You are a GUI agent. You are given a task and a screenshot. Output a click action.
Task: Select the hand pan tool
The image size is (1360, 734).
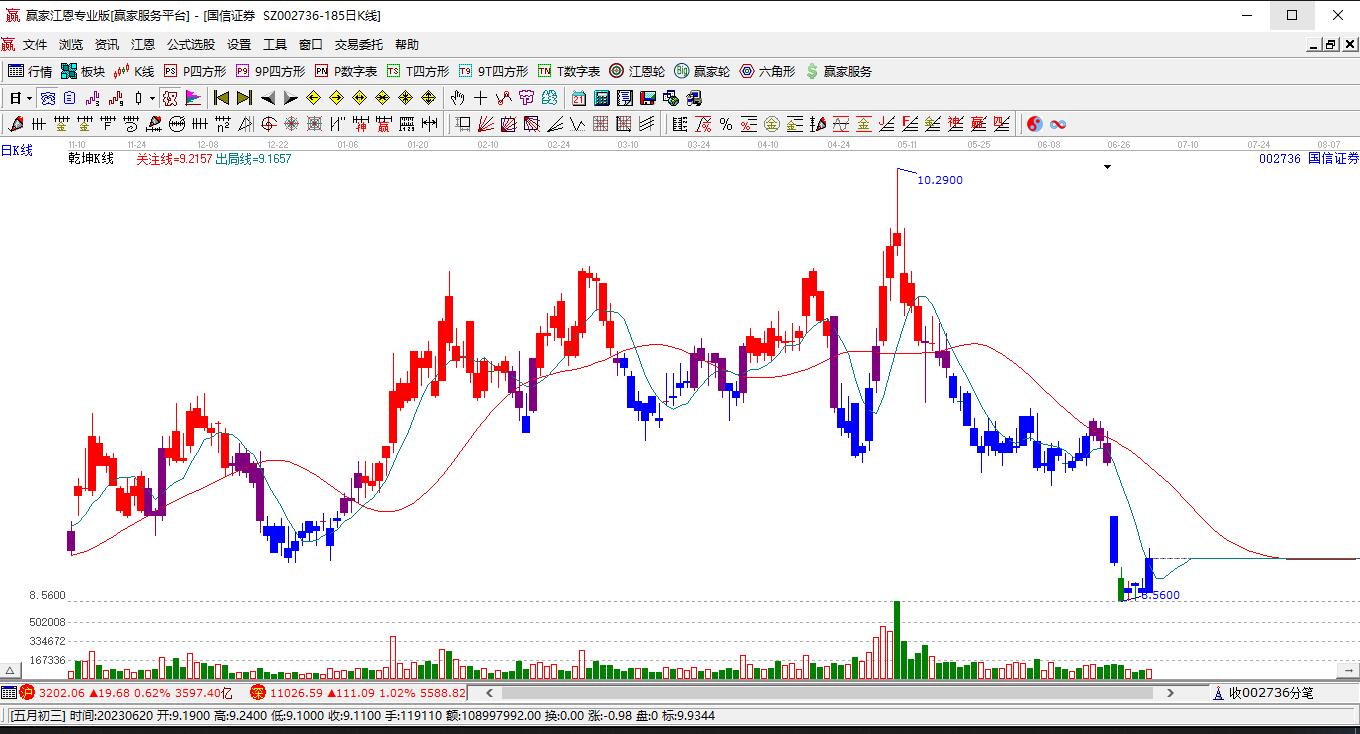[458, 98]
